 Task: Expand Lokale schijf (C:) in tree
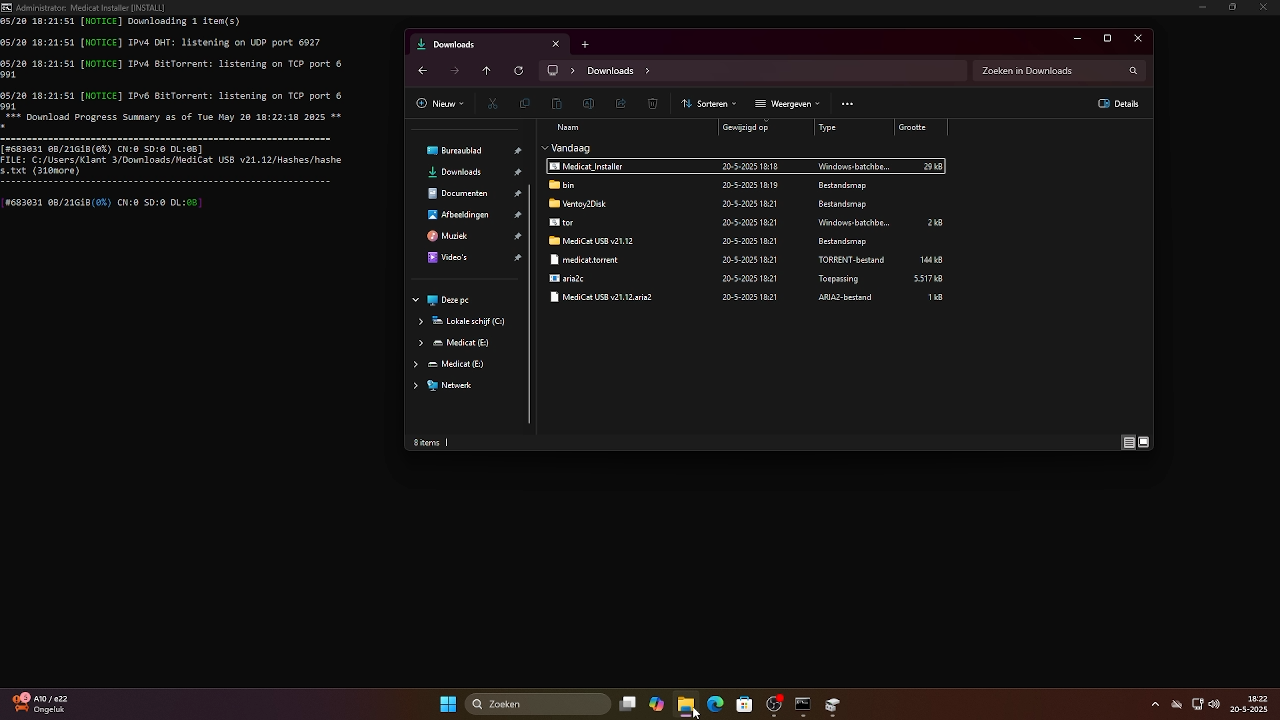pyautogui.click(x=421, y=321)
